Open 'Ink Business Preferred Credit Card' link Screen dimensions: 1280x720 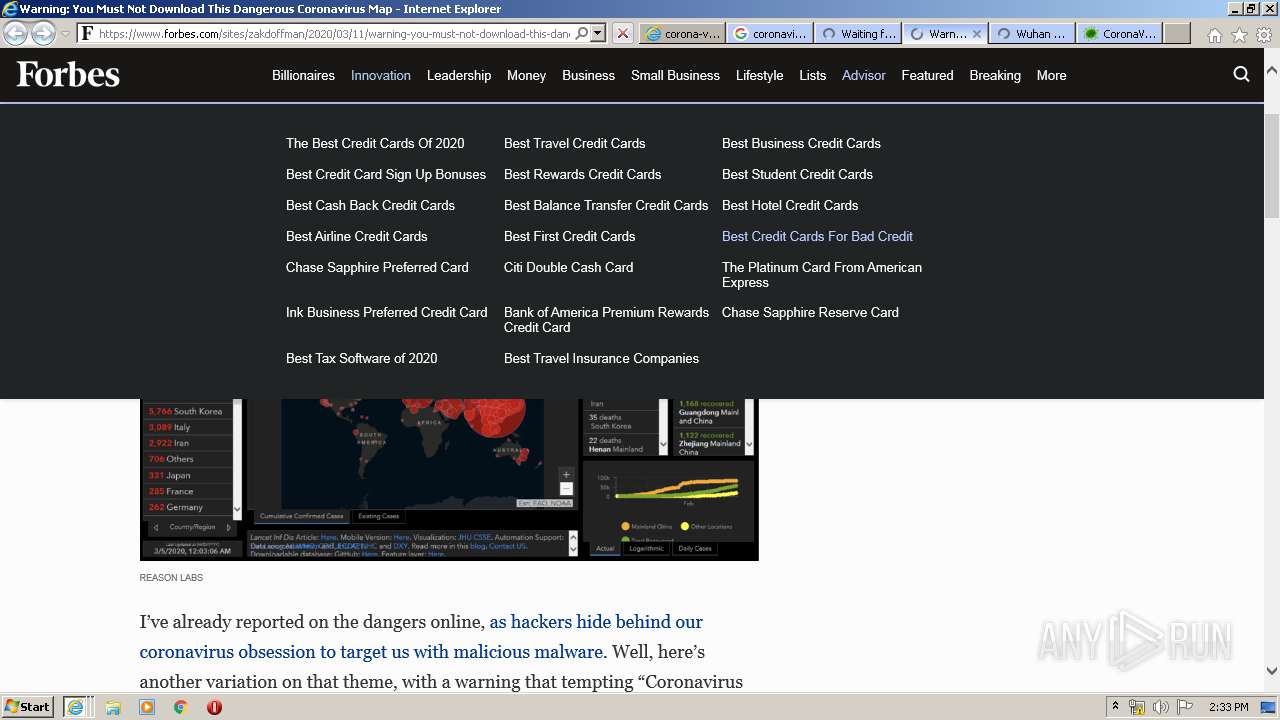(x=386, y=312)
